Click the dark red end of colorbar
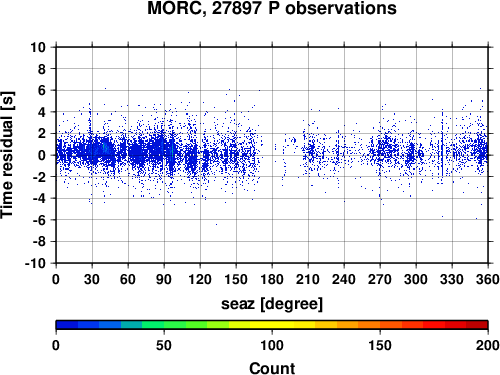The image size is (500, 375). pyautogui.click(x=477, y=325)
